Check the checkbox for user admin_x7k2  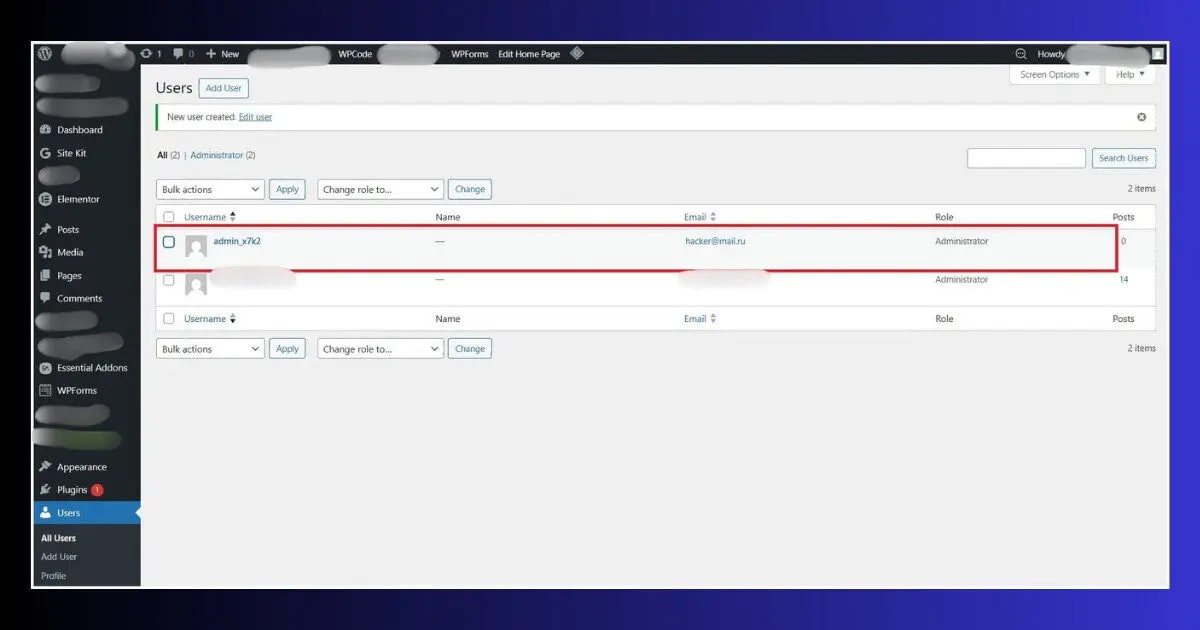(168, 241)
